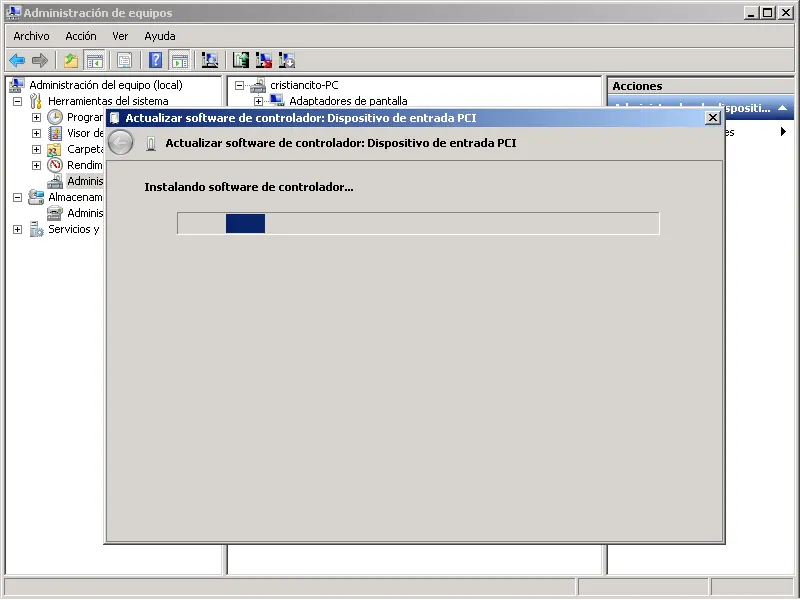Expand the Visor de eventos node
The height and width of the screenshot is (600, 800).
(x=36, y=133)
